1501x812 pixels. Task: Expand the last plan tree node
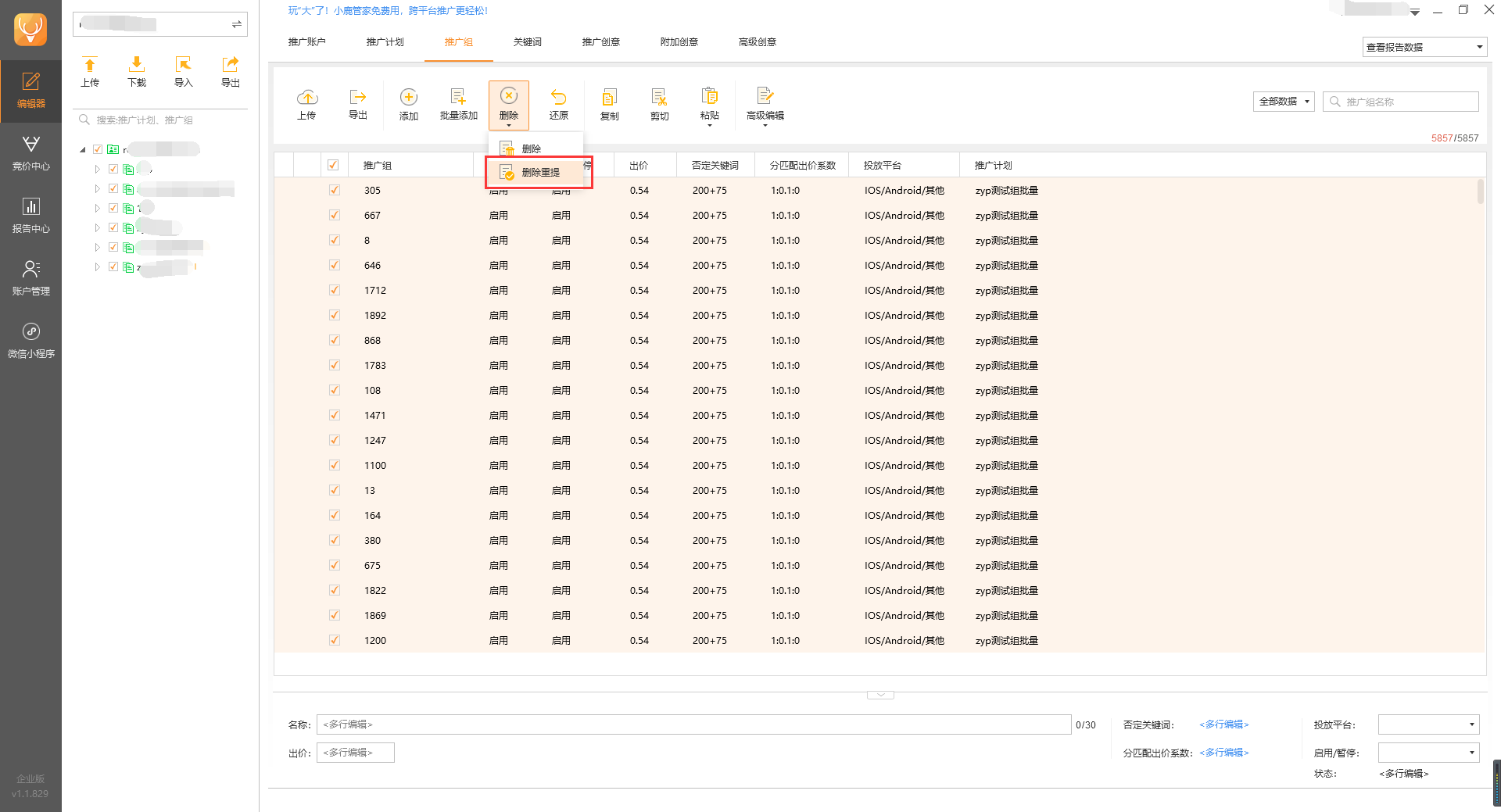pyautogui.click(x=97, y=266)
